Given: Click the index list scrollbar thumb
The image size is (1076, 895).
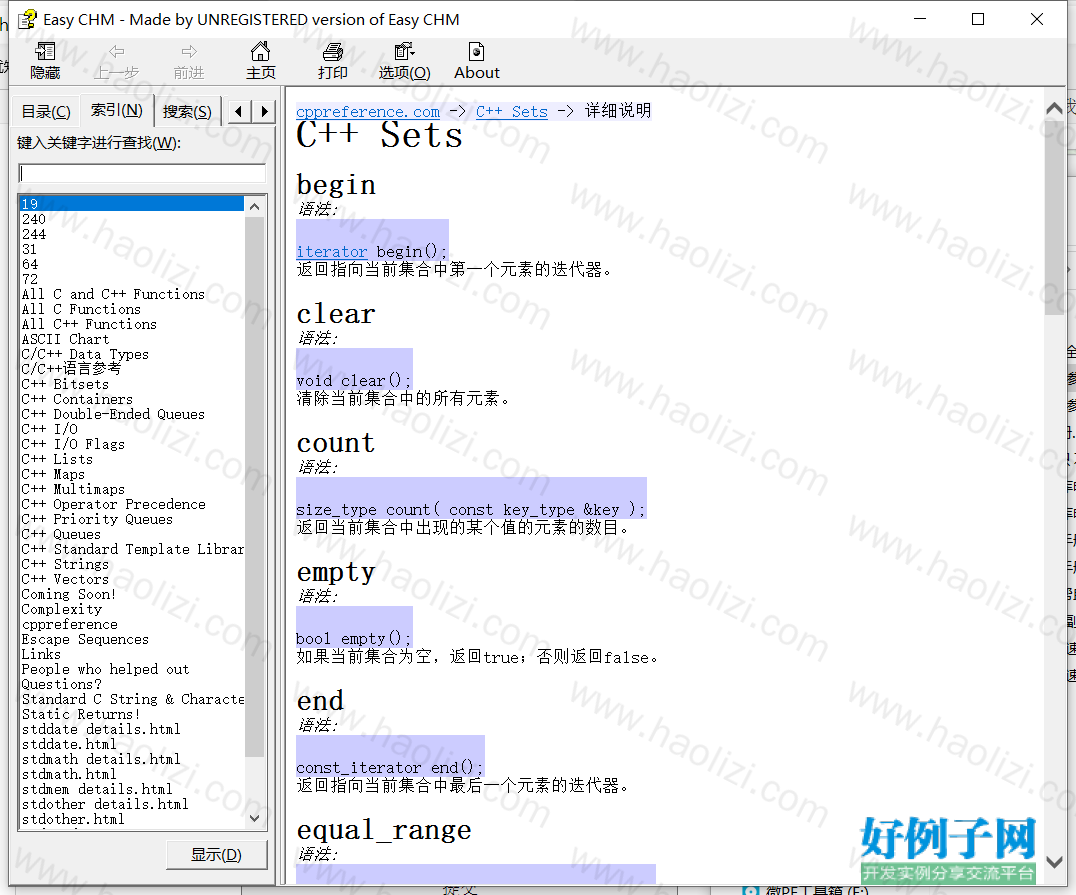Looking at the screenshot, I should (x=255, y=486).
